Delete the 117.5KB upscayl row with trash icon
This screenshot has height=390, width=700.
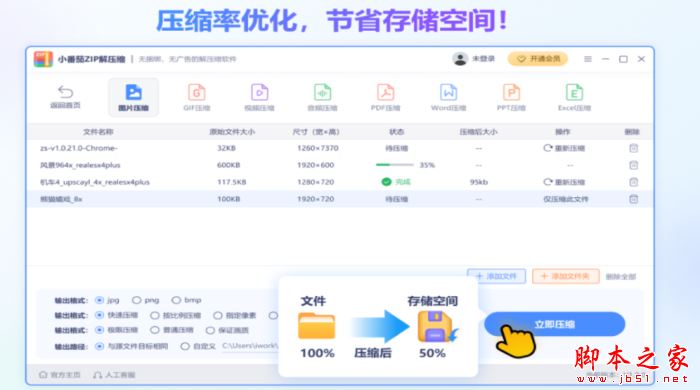633,182
